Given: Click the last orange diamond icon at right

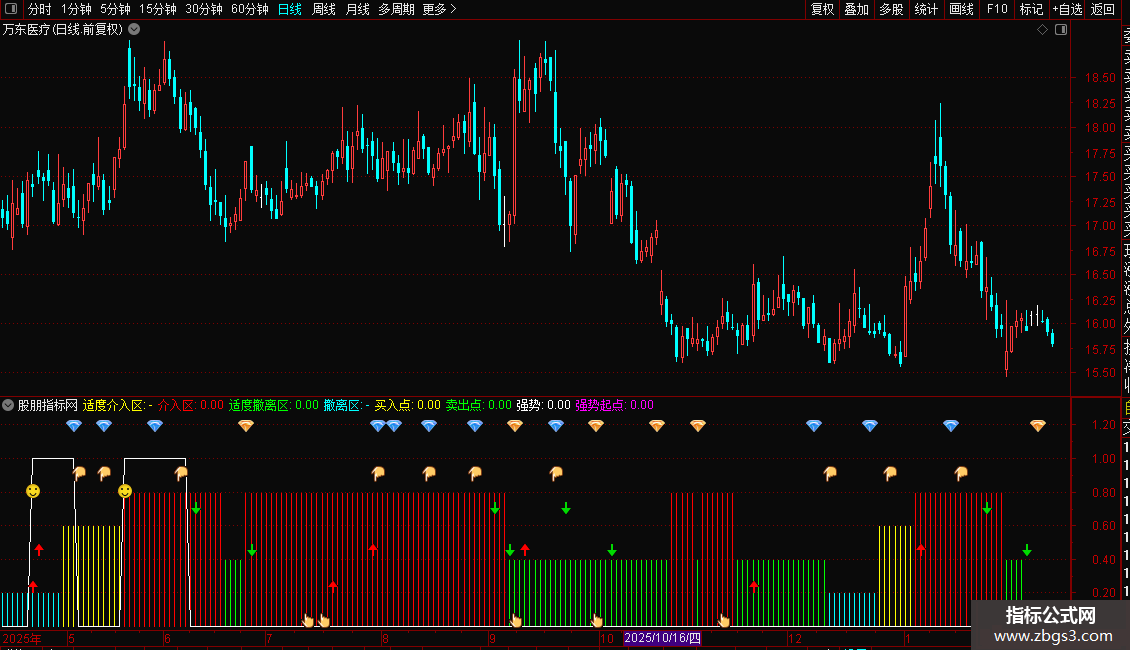Looking at the screenshot, I should click(1038, 426).
